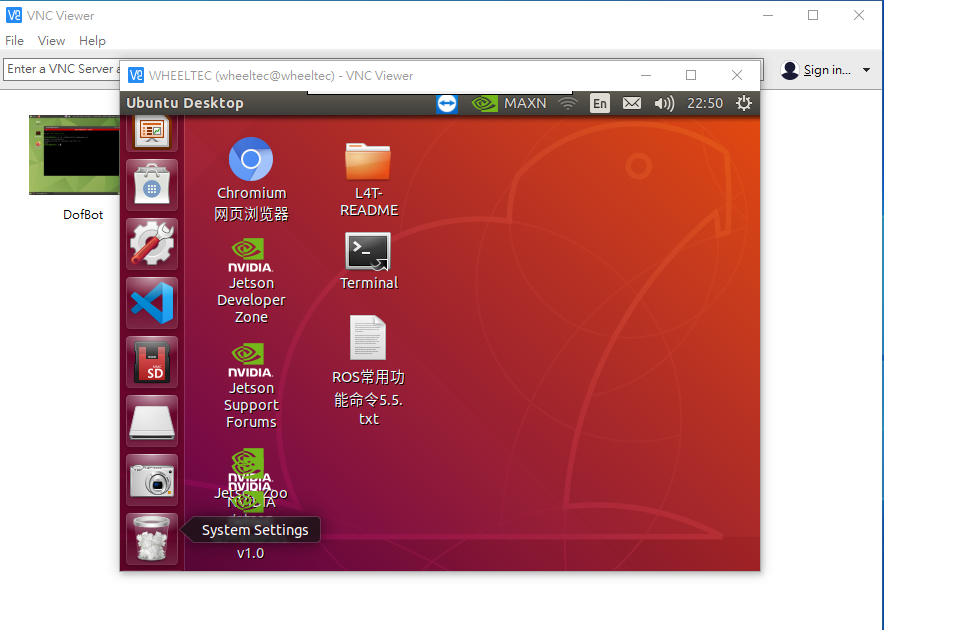The image size is (960, 630).
Task: Open the clock showing 22:50
Action: (705, 103)
